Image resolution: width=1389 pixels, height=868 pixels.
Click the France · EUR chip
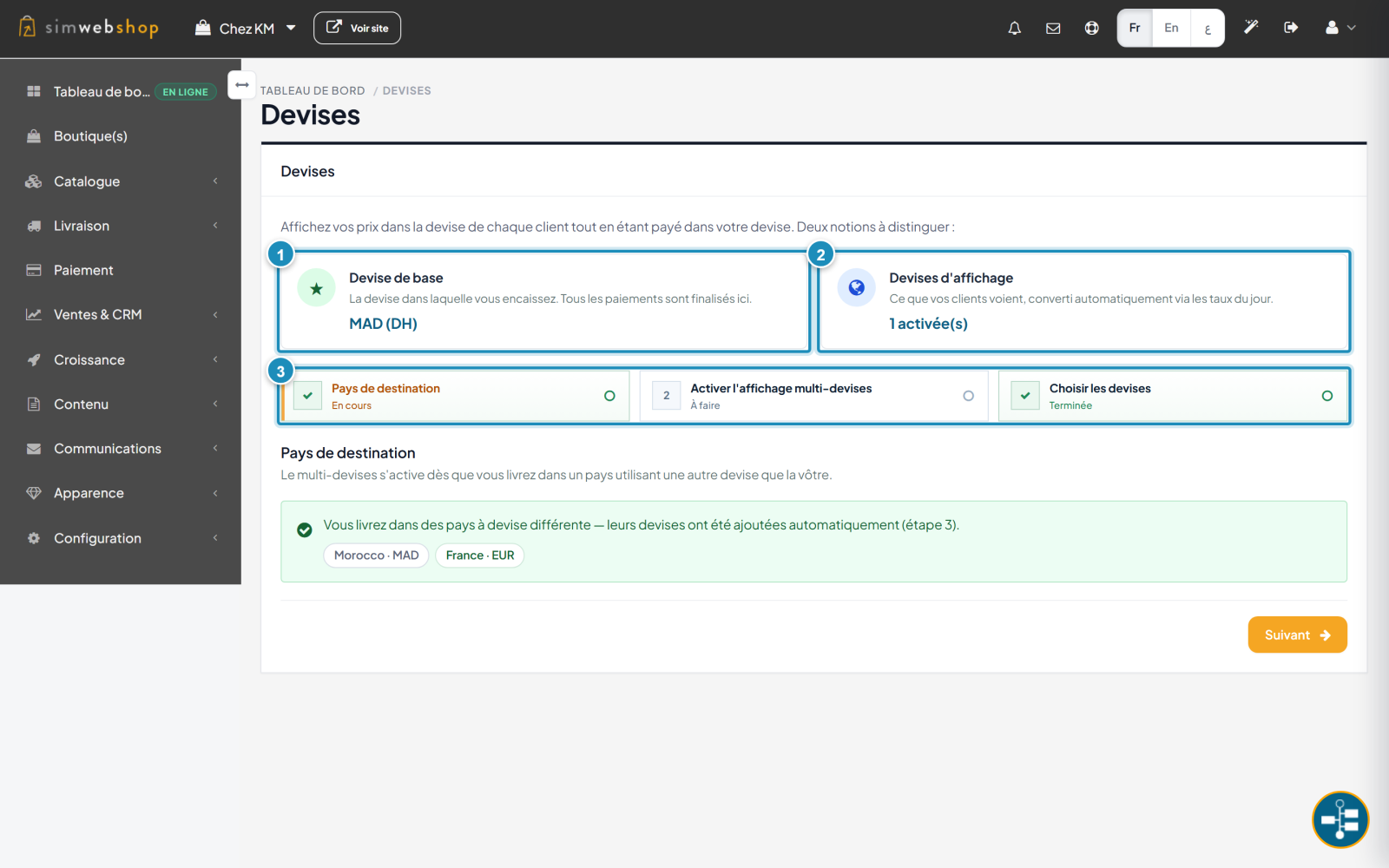(479, 556)
